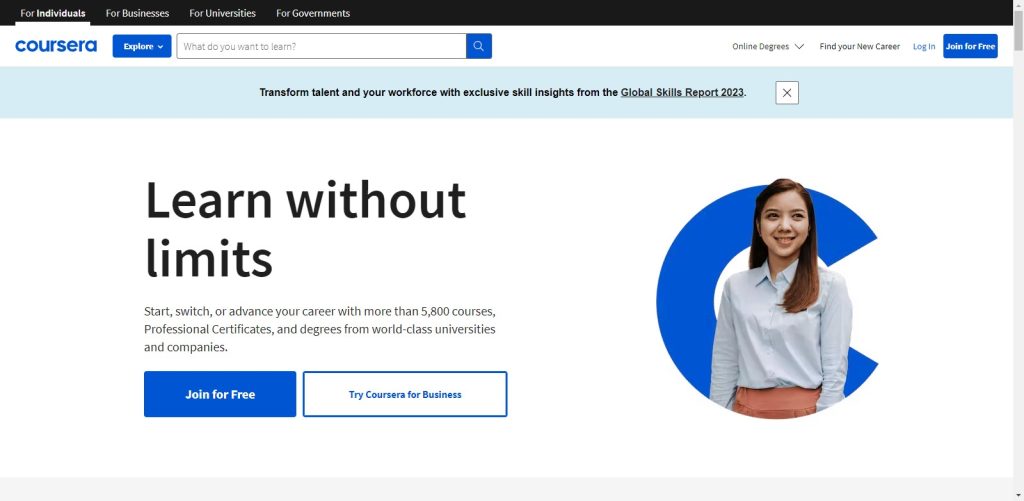The height and width of the screenshot is (501, 1024).
Task: Open the Explore dropdown menu
Action: 142,46
